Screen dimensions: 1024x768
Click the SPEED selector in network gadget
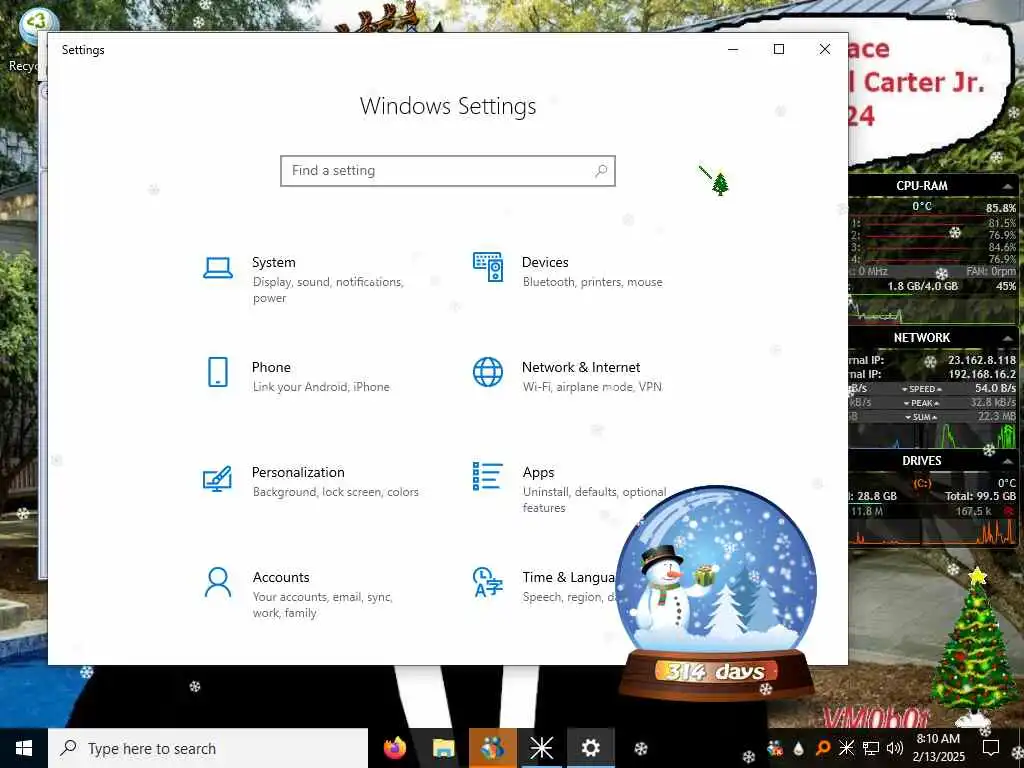click(x=922, y=389)
